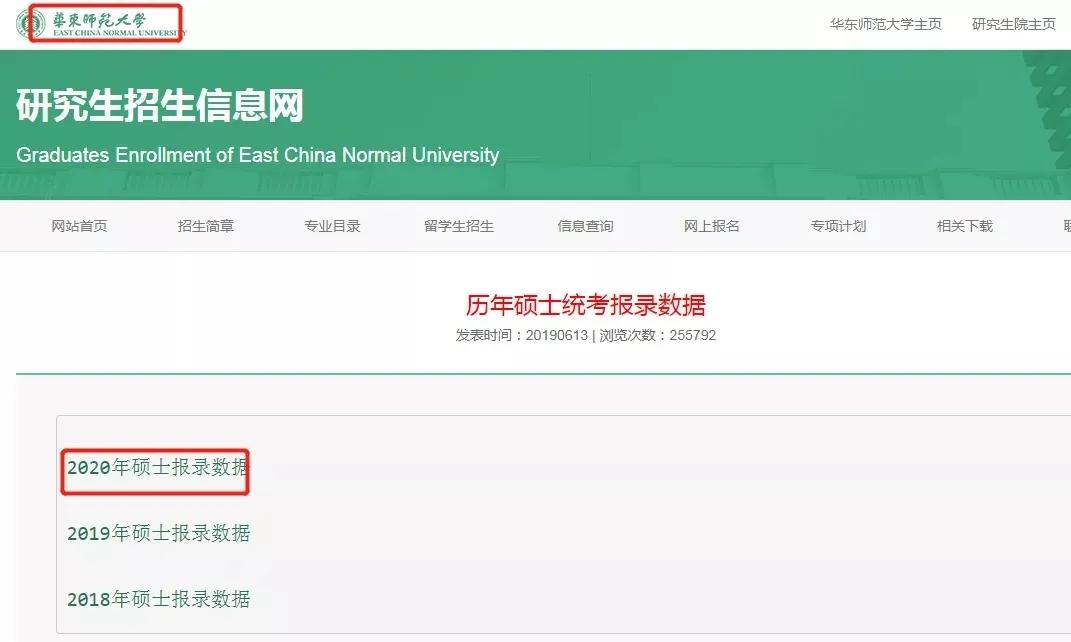The width and height of the screenshot is (1071, 642).
Task: Open 留学生招生 navigation item
Action: coord(458,226)
